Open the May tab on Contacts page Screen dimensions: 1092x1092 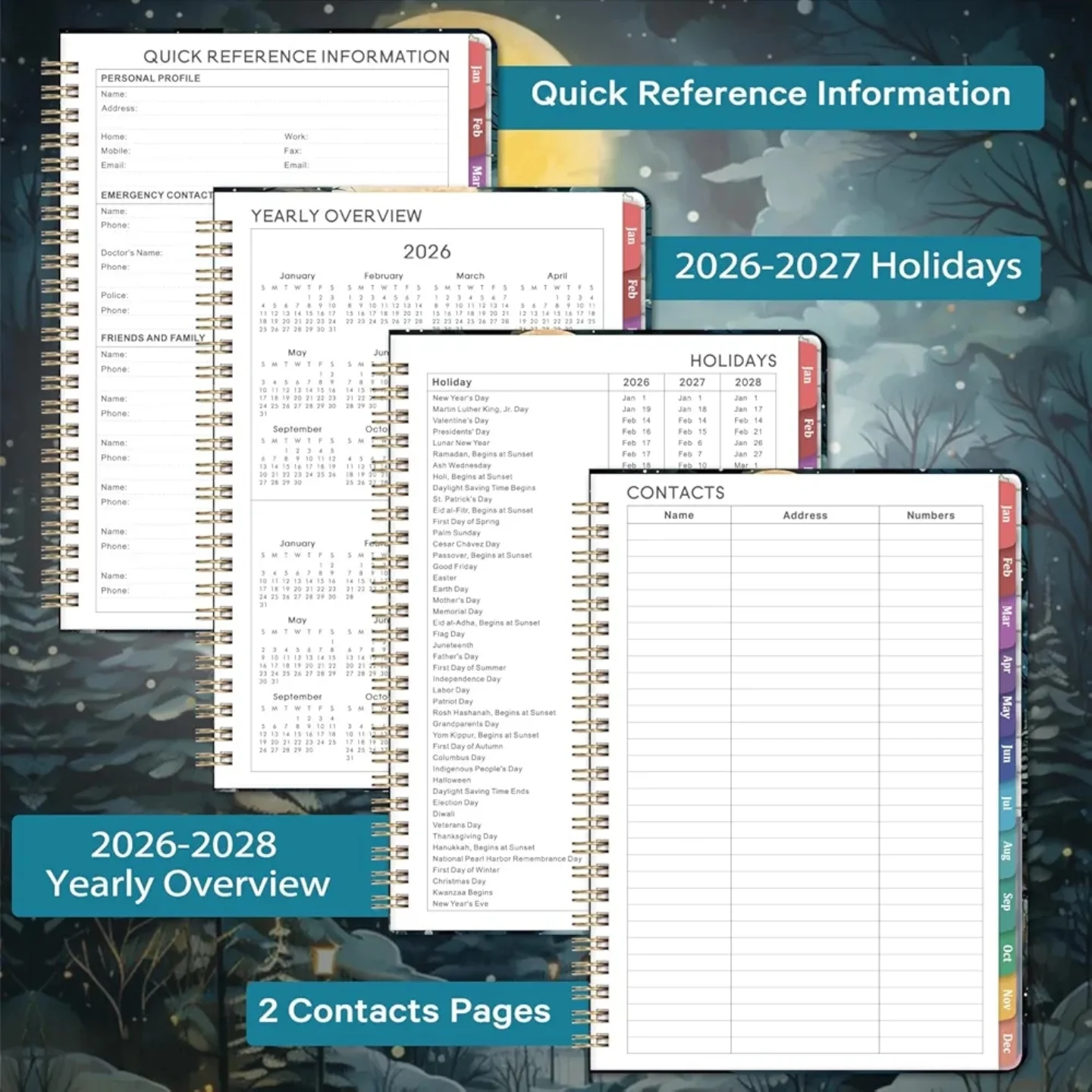tap(1006, 707)
